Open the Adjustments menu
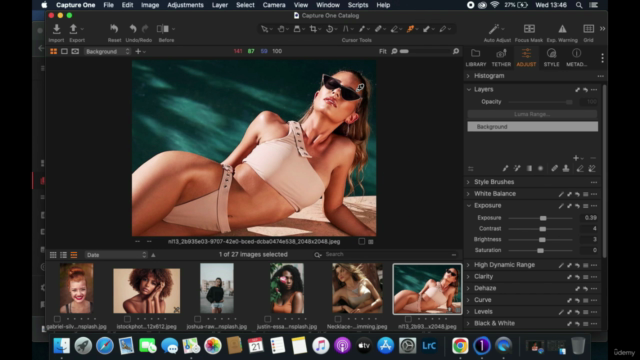Screen dimensions: 640x360 tap(185, 5)
